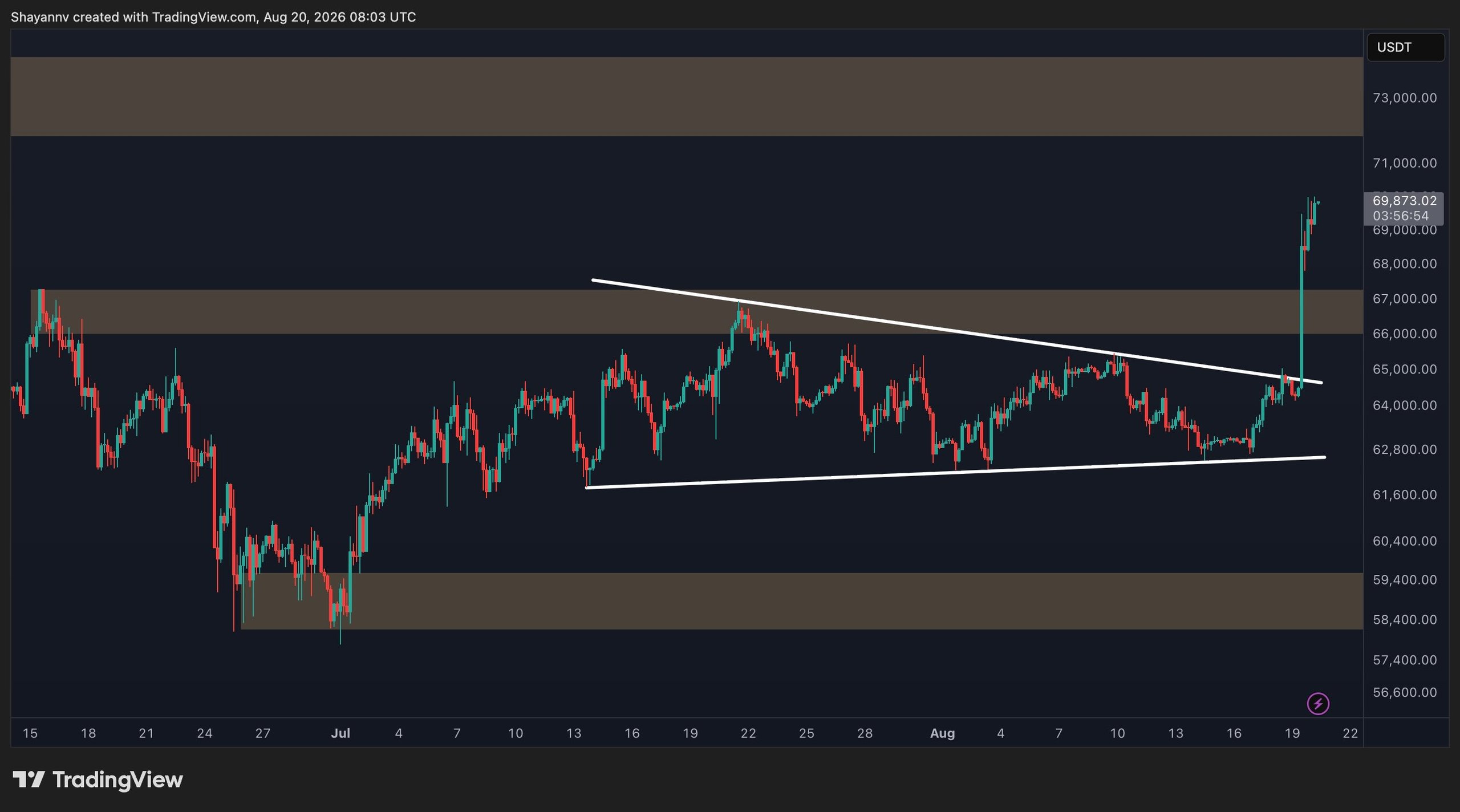Click the current price tag 69,873.02
Screen dimensions: 1460x812
tap(1404, 201)
